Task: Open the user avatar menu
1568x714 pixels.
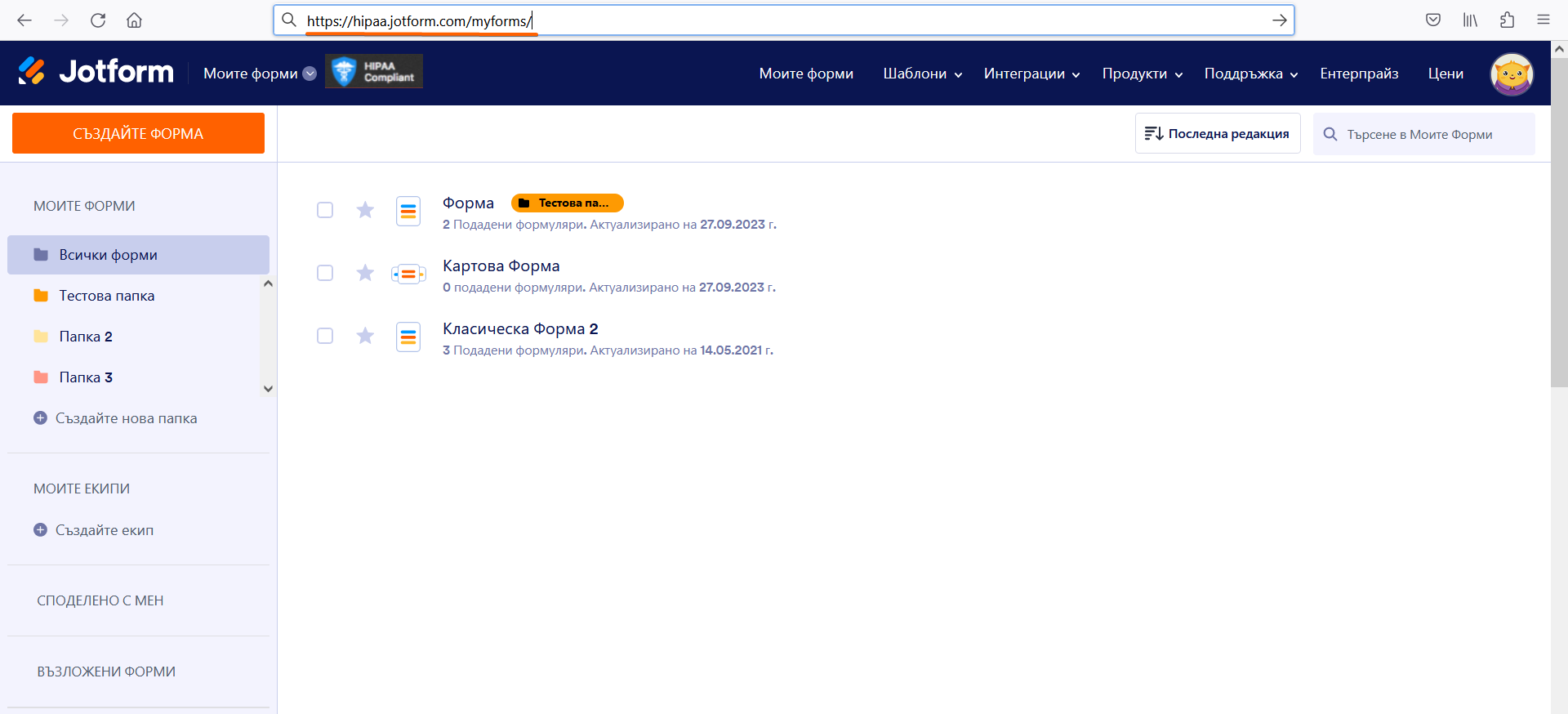Action: (1512, 74)
